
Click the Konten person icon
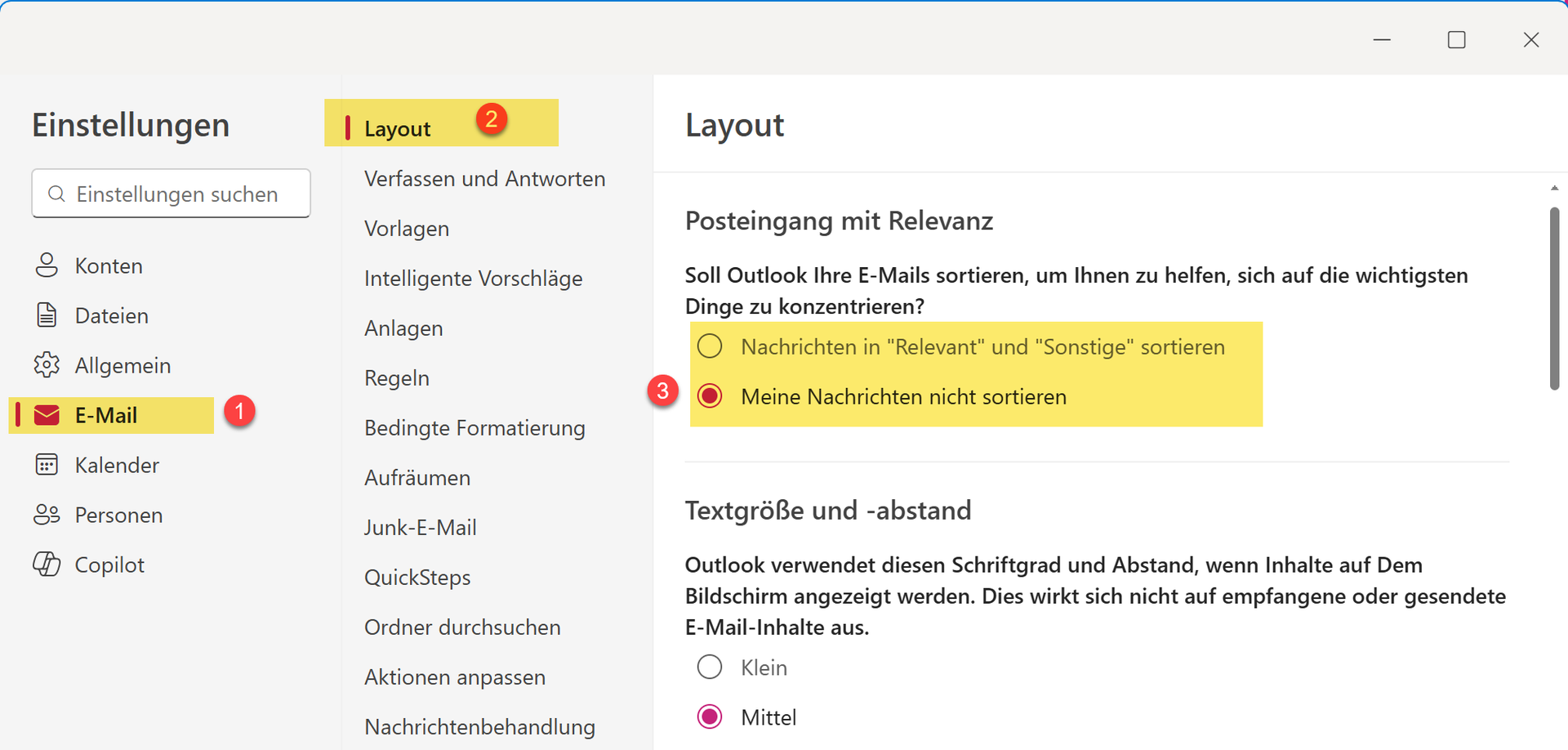pyautogui.click(x=47, y=265)
